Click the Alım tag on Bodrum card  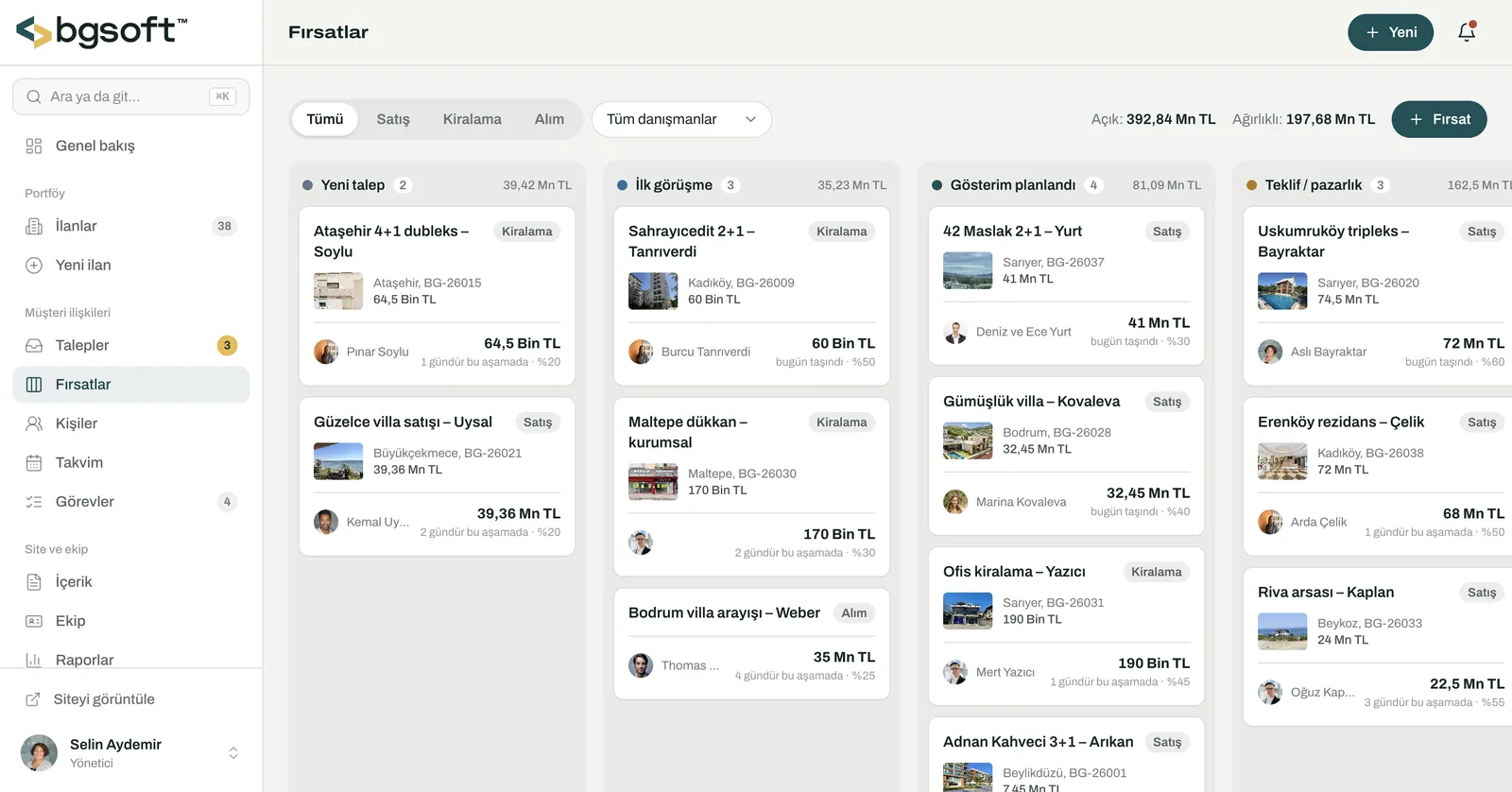[x=854, y=613]
